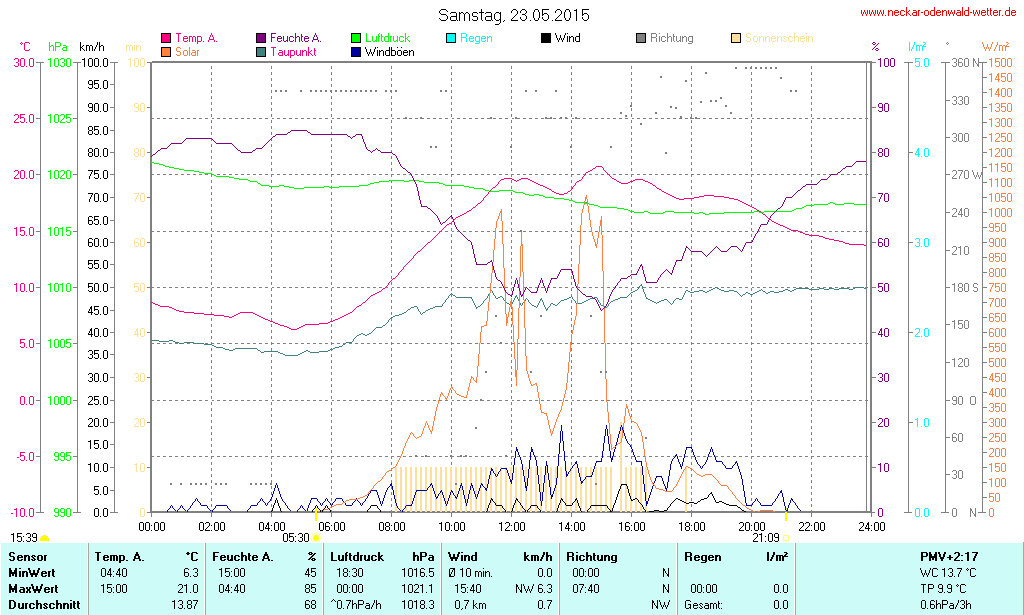Viewport: 1024px width, 615px height.
Task: Click the Durchschnitt row label
Action: [x=44, y=604]
